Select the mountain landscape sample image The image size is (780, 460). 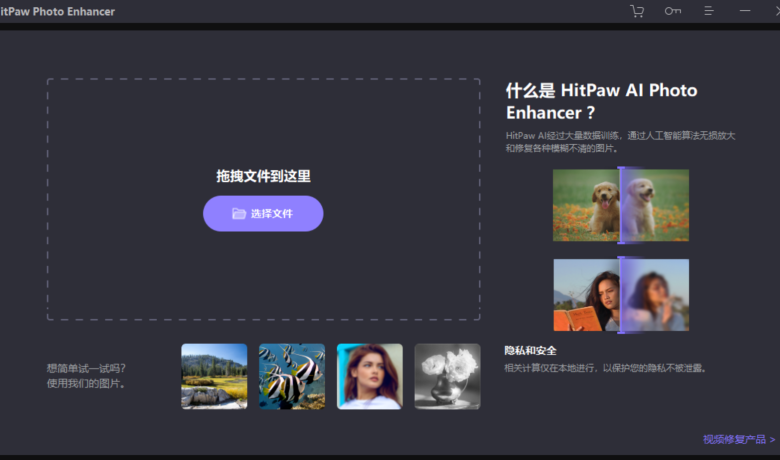click(x=214, y=376)
